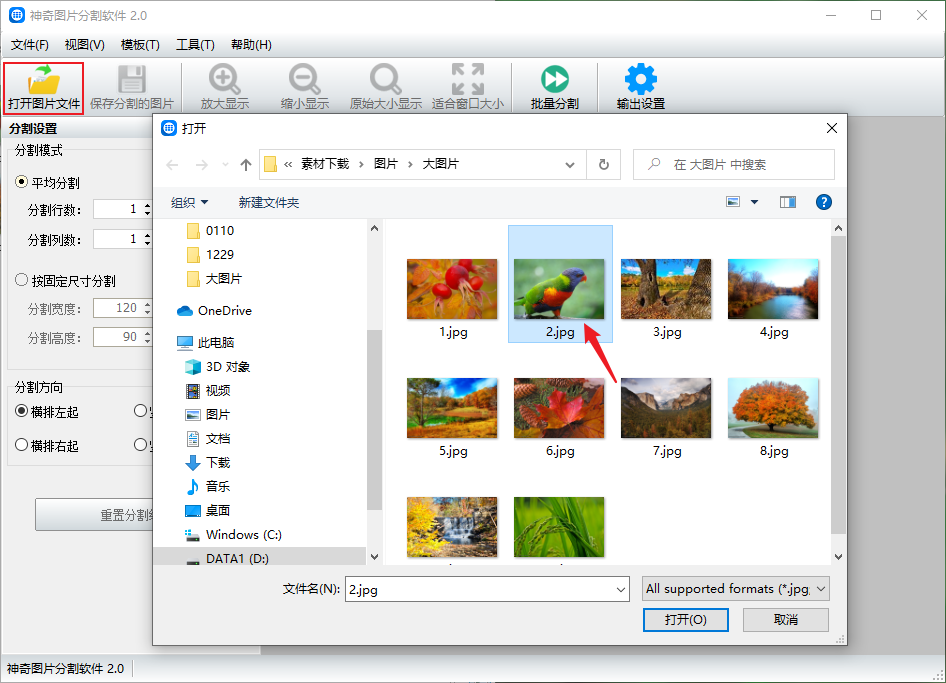This screenshot has height=683, width=946.
Task: Click the 取消 button
Action: pyautogui.click(x=786, y=620)
